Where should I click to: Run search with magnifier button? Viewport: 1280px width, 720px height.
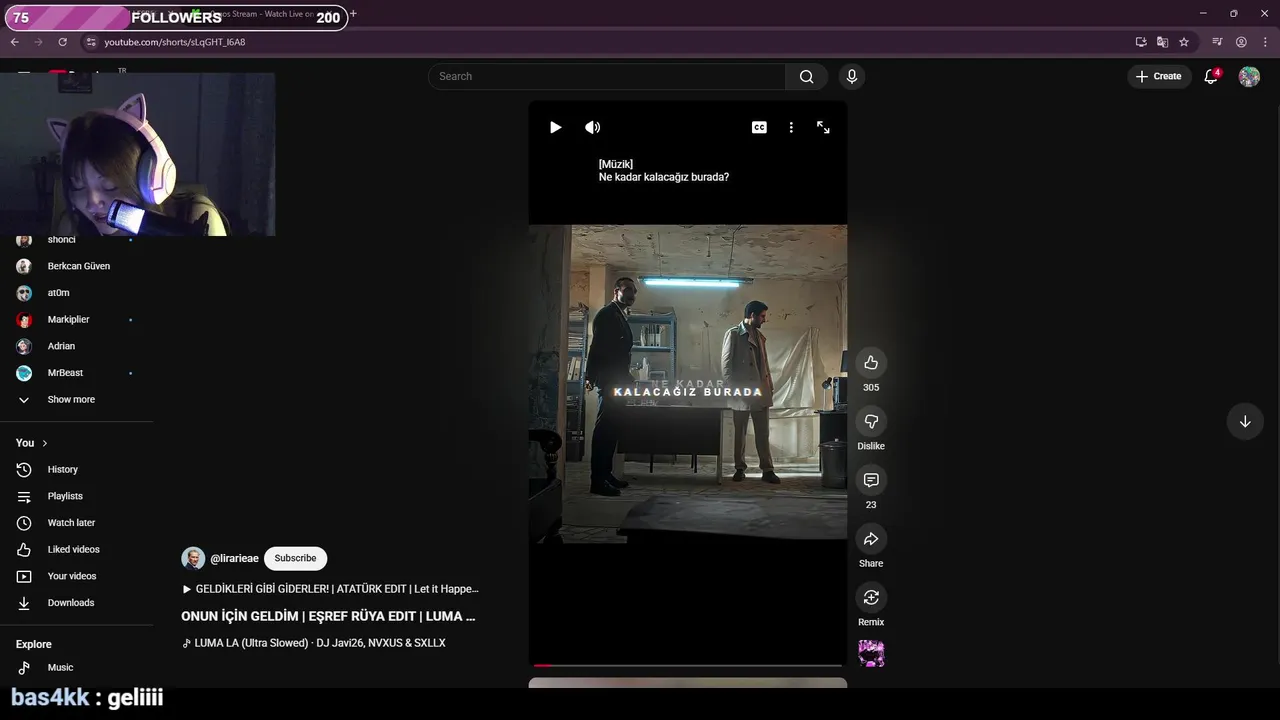pos(807,76)
